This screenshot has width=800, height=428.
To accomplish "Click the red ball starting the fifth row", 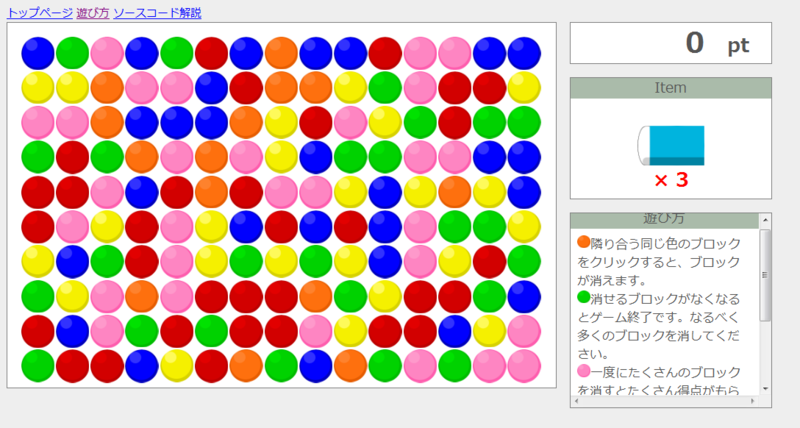I will pos(38,192).
